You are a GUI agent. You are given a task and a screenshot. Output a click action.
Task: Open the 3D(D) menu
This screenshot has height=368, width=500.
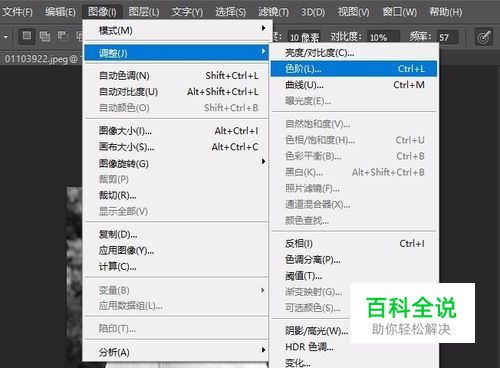tap(313, 12)
